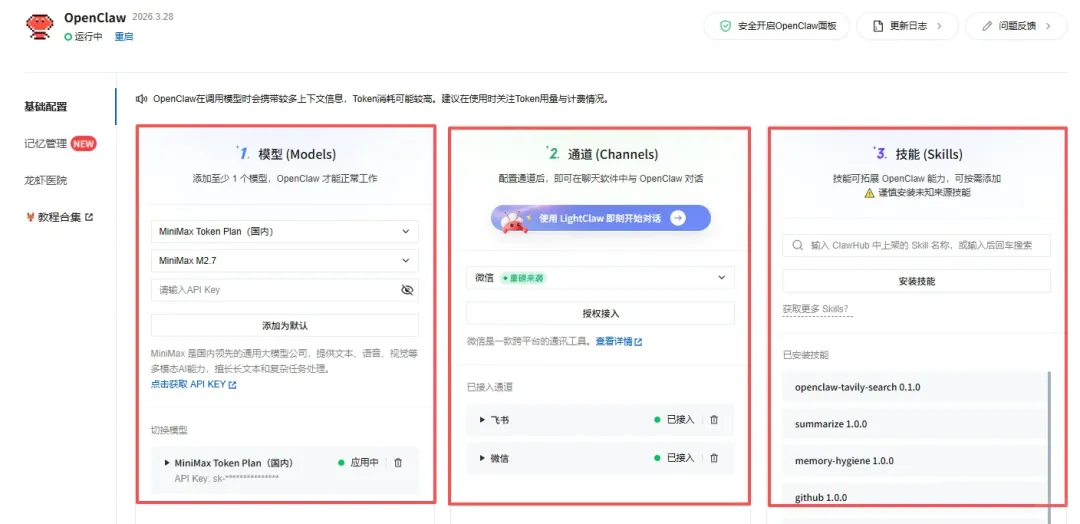1080x524 pixels.
Task: Click the document icon beside 更新日志
Action: [878, 26]
